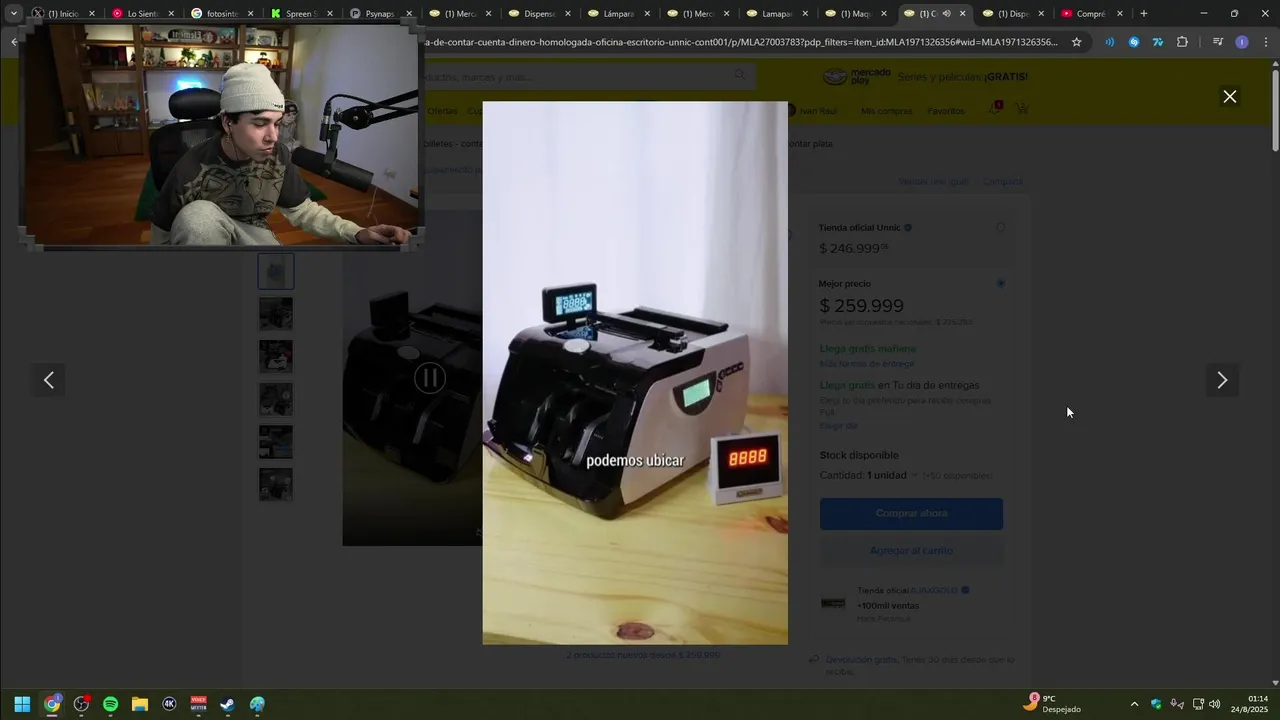Switch to the "Lo Siento" tab

click(x=143, y=14)
